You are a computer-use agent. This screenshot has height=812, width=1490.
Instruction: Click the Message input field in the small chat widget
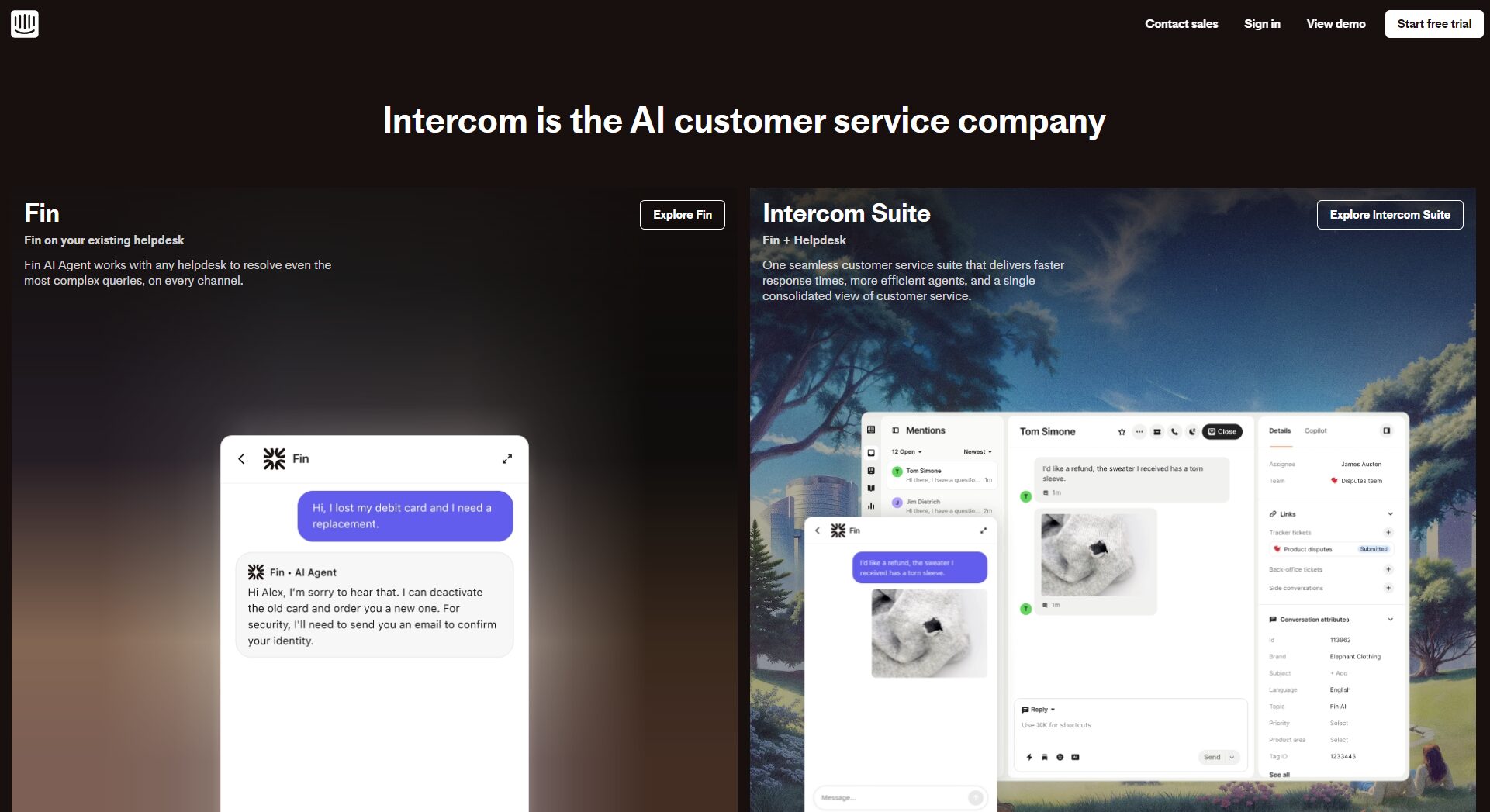coord(892,797)
